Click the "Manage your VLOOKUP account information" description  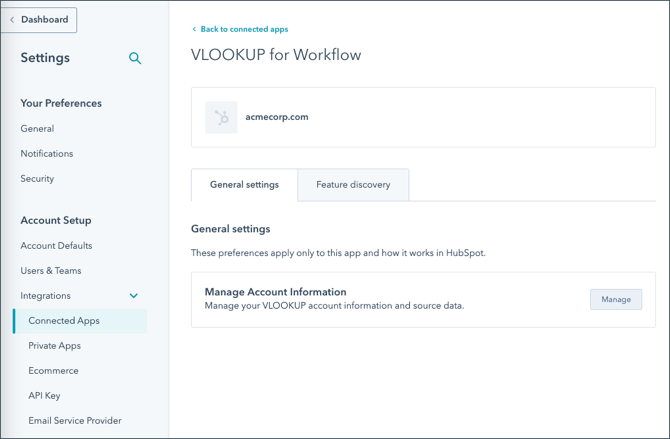tap(335, 306)
